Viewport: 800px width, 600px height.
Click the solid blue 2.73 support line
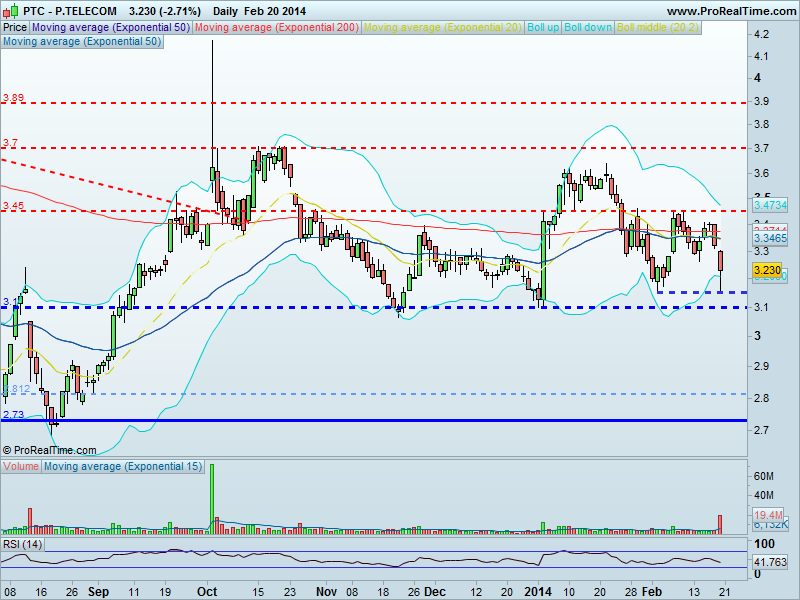(374, 420)
